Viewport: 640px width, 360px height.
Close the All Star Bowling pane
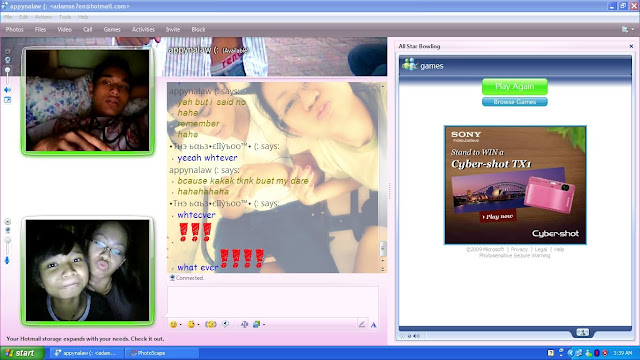click(631, 46)
